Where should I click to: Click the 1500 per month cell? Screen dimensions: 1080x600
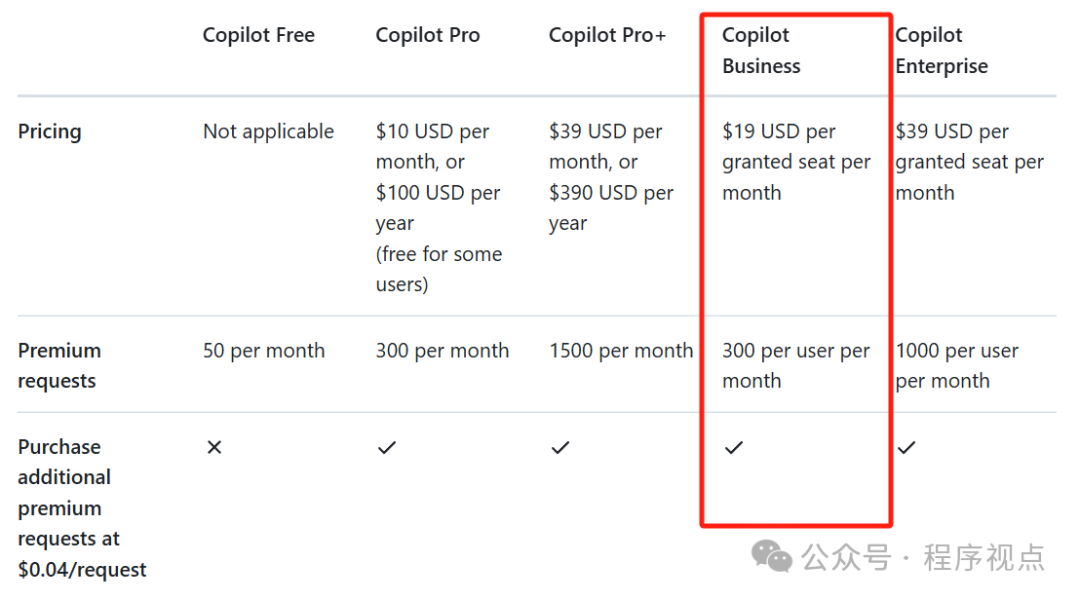621,351
